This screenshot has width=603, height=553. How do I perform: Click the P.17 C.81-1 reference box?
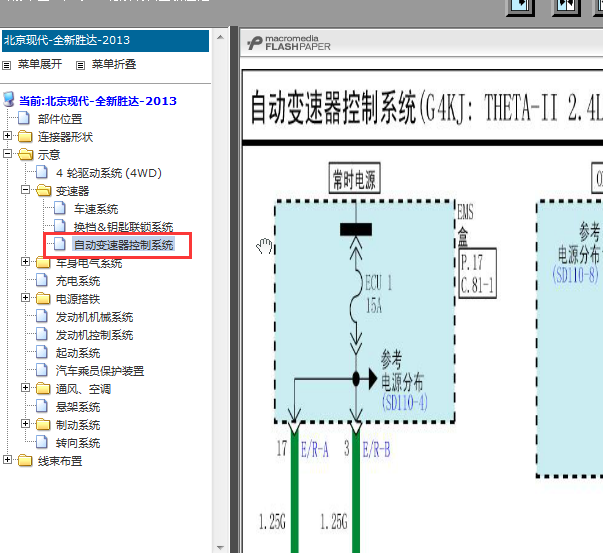coord(478,273)
